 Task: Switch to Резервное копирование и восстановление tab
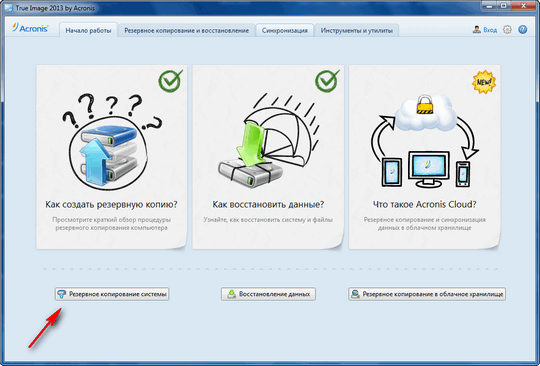click(186, 30)
